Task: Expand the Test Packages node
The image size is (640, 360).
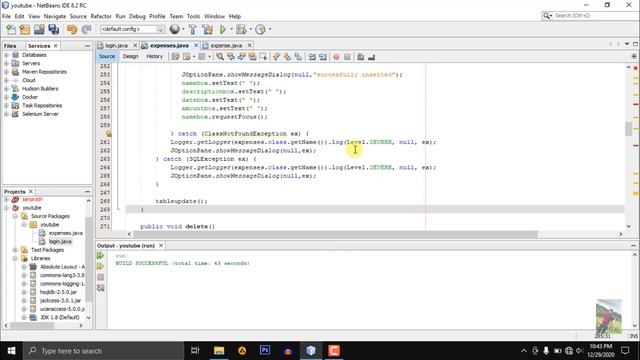Action: (x=15, y=250)
